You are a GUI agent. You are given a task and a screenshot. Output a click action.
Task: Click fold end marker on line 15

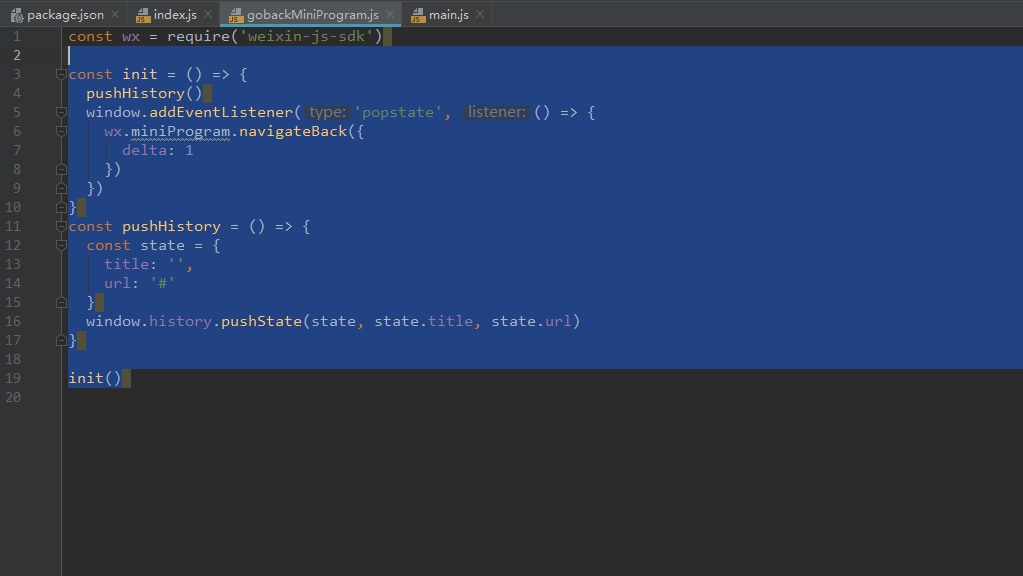click(61, 303)
